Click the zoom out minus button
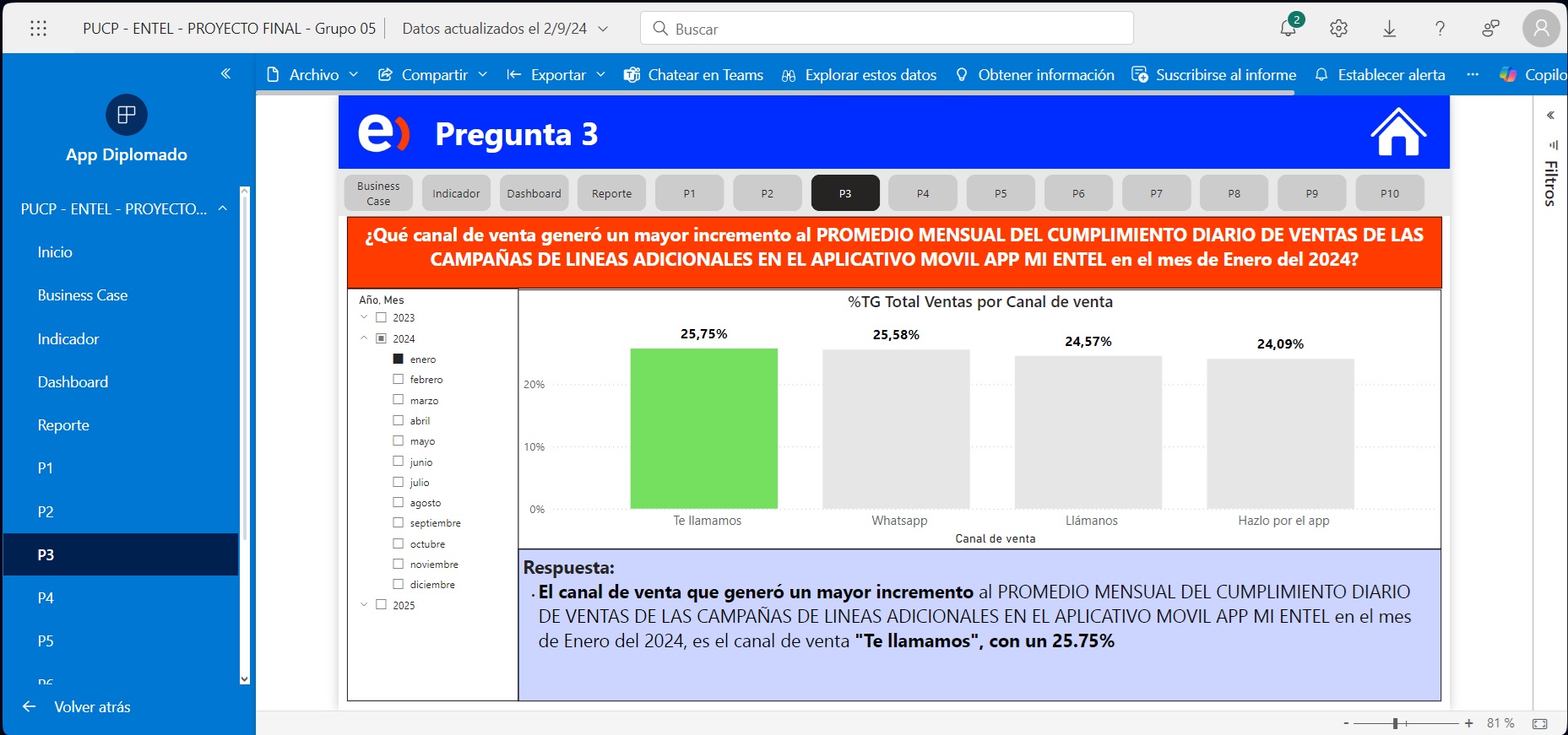This screenshot has height=735, width=1568. click(x=1347, y=723)
